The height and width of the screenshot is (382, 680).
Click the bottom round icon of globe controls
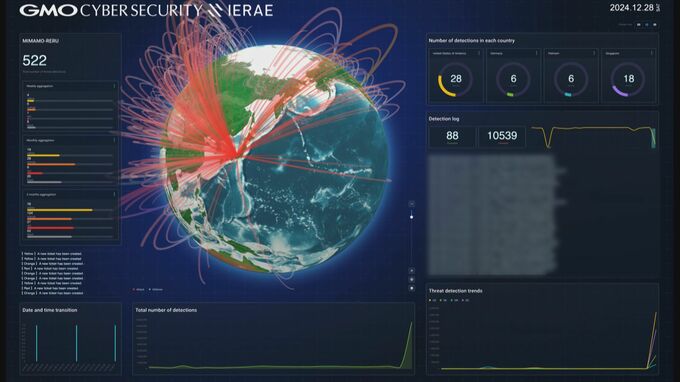412,288
